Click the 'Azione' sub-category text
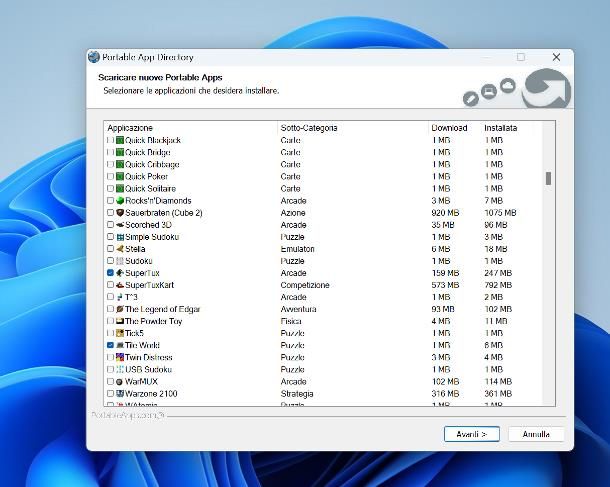This screenshot has height=487, width=610. click(x=293, y=213)
